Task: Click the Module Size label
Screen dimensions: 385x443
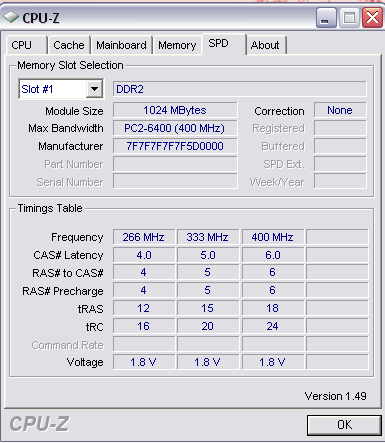Action: tap(74, 111)
